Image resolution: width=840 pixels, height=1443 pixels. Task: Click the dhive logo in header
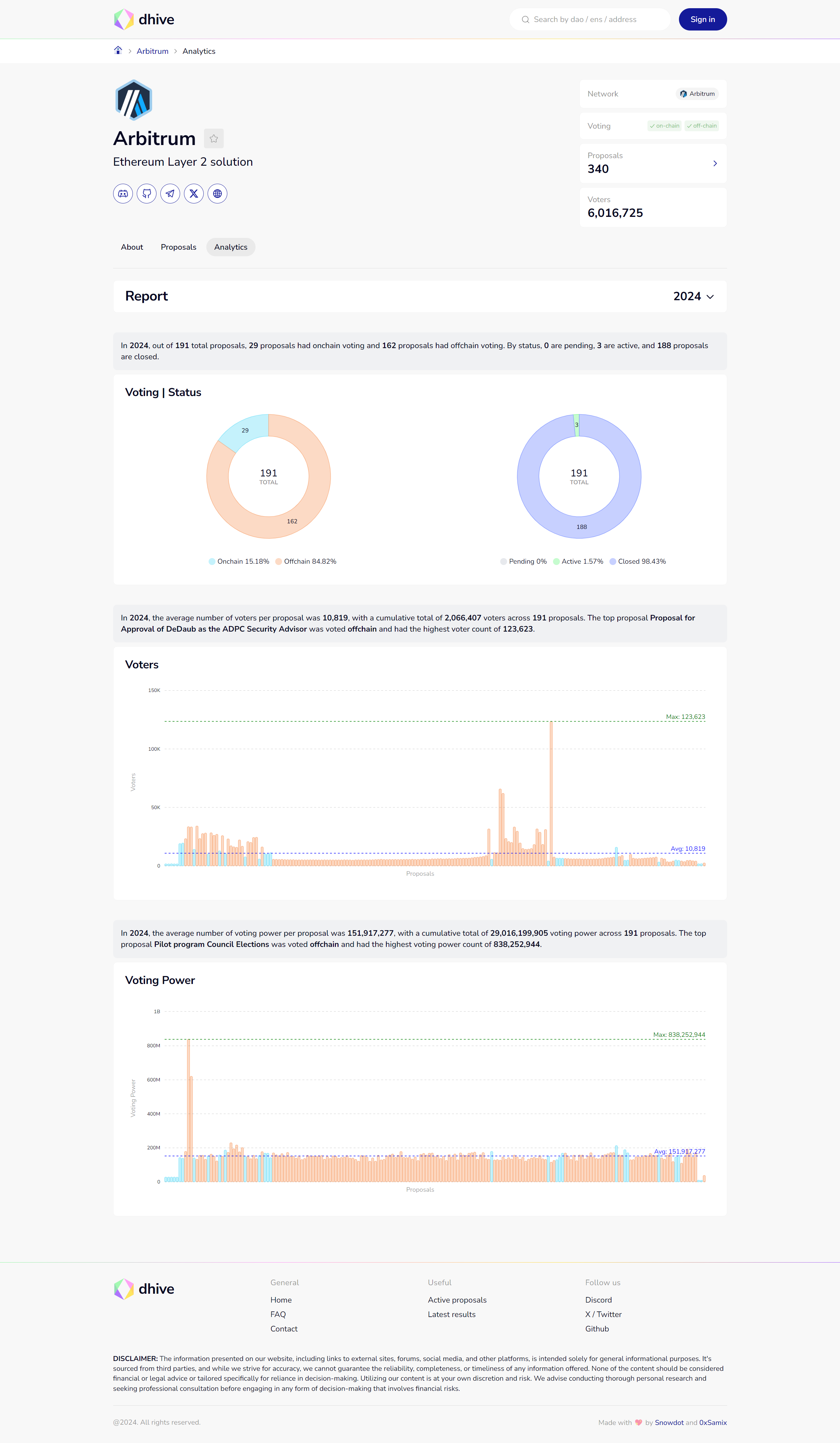[x=144, y=19]
